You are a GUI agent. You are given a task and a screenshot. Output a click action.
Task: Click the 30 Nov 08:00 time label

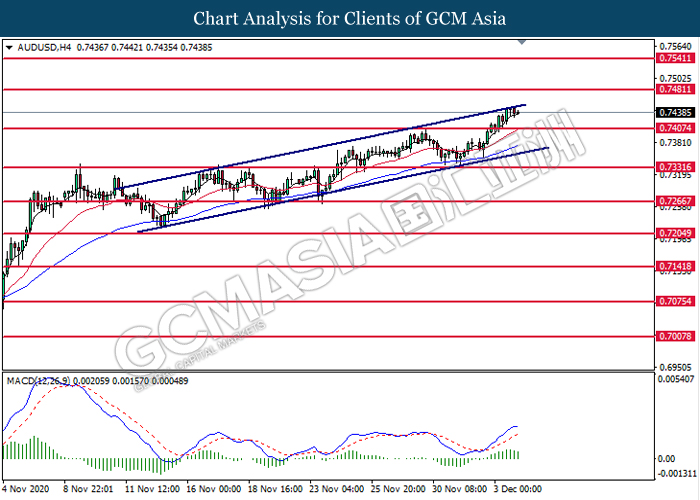pyautogui.click(x=459, y=489)
